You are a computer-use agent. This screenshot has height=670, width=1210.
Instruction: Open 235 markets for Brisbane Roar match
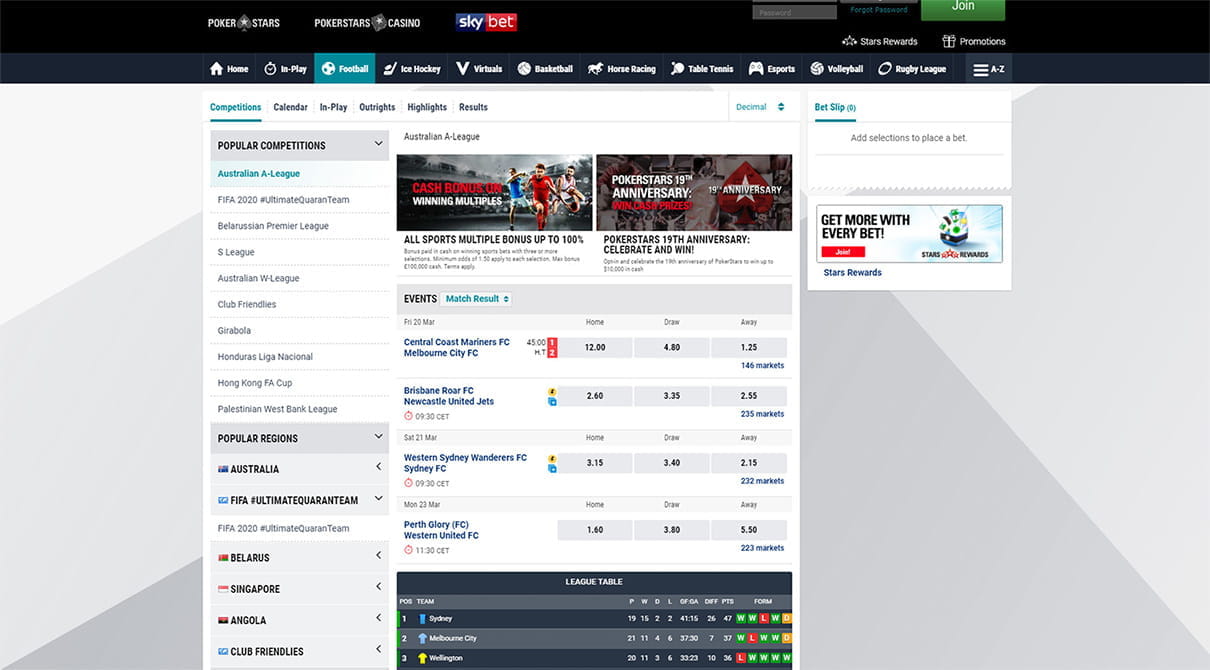pos(762,414)
